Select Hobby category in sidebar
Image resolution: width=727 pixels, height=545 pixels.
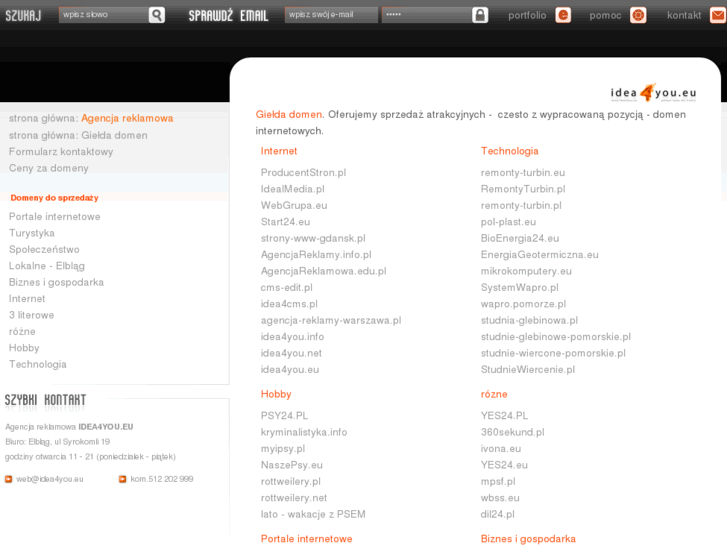pos(24,348)
